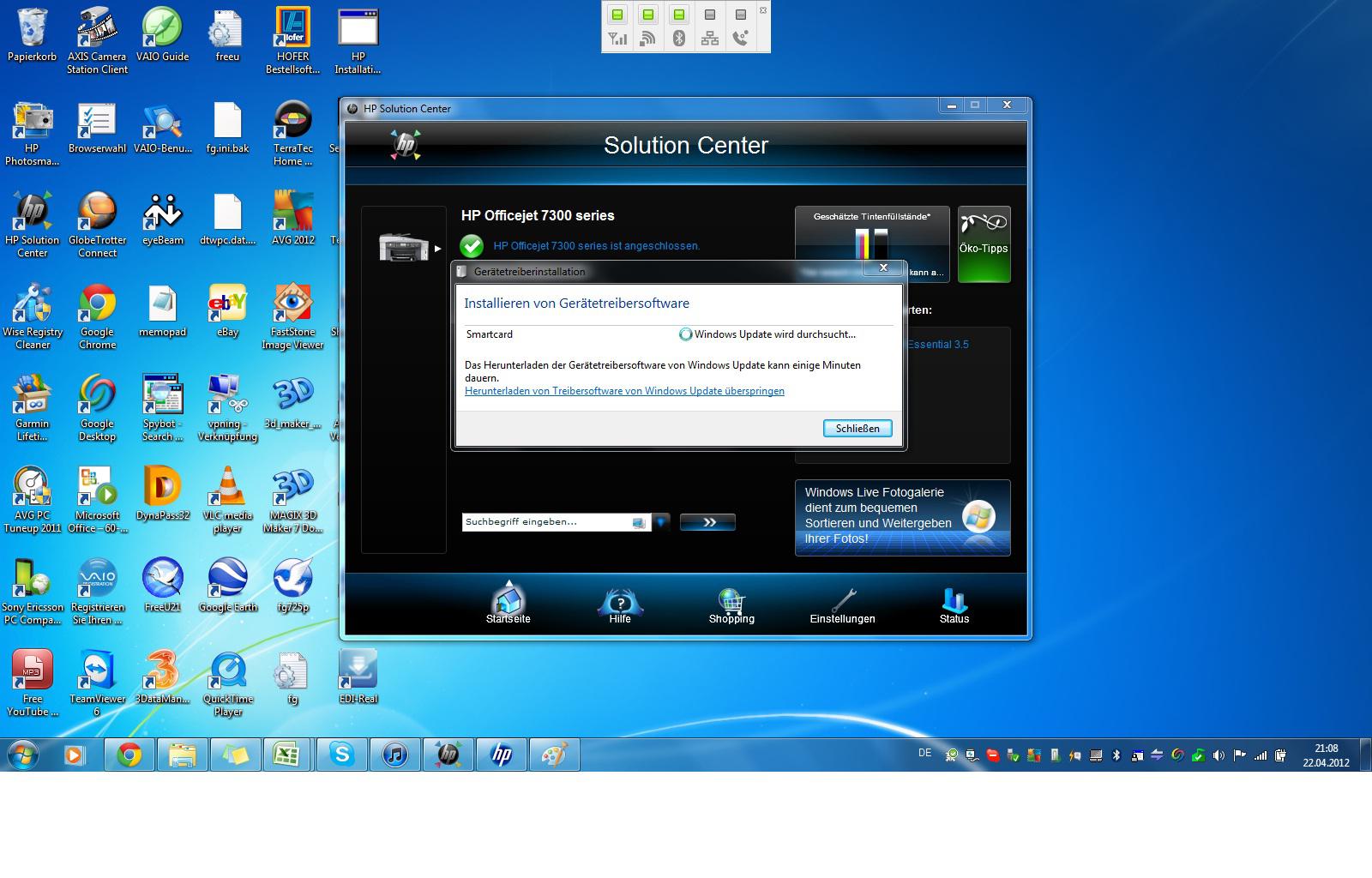
Task: Open the Windows Live Fotogalerie banner
Action: pos(902,517)
